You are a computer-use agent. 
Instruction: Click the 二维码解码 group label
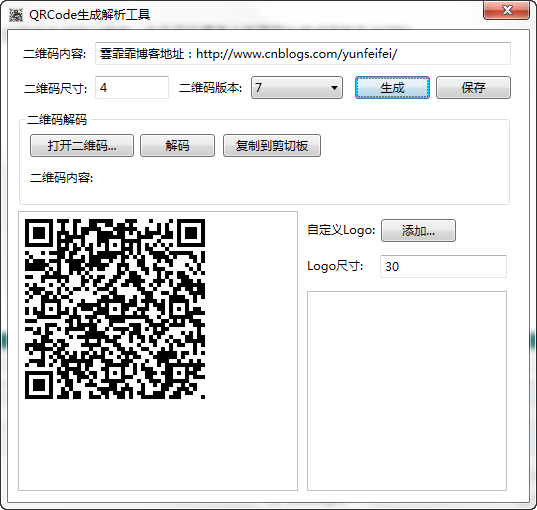click(57, 120)
